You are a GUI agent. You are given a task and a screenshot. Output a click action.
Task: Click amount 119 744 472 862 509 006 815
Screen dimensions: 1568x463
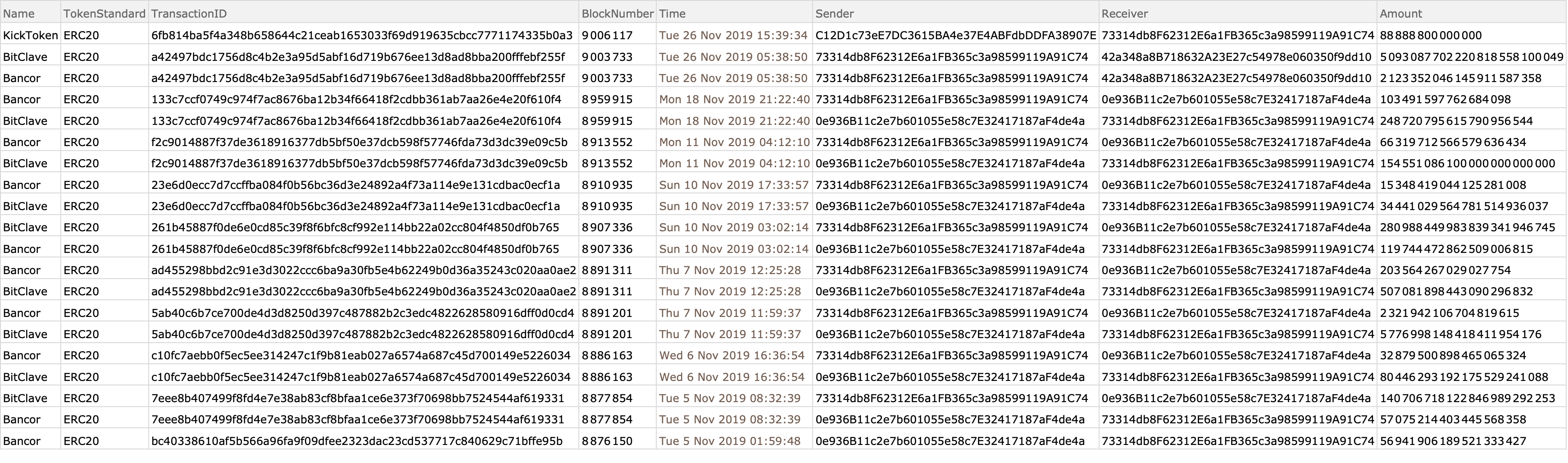(1456, 248)
